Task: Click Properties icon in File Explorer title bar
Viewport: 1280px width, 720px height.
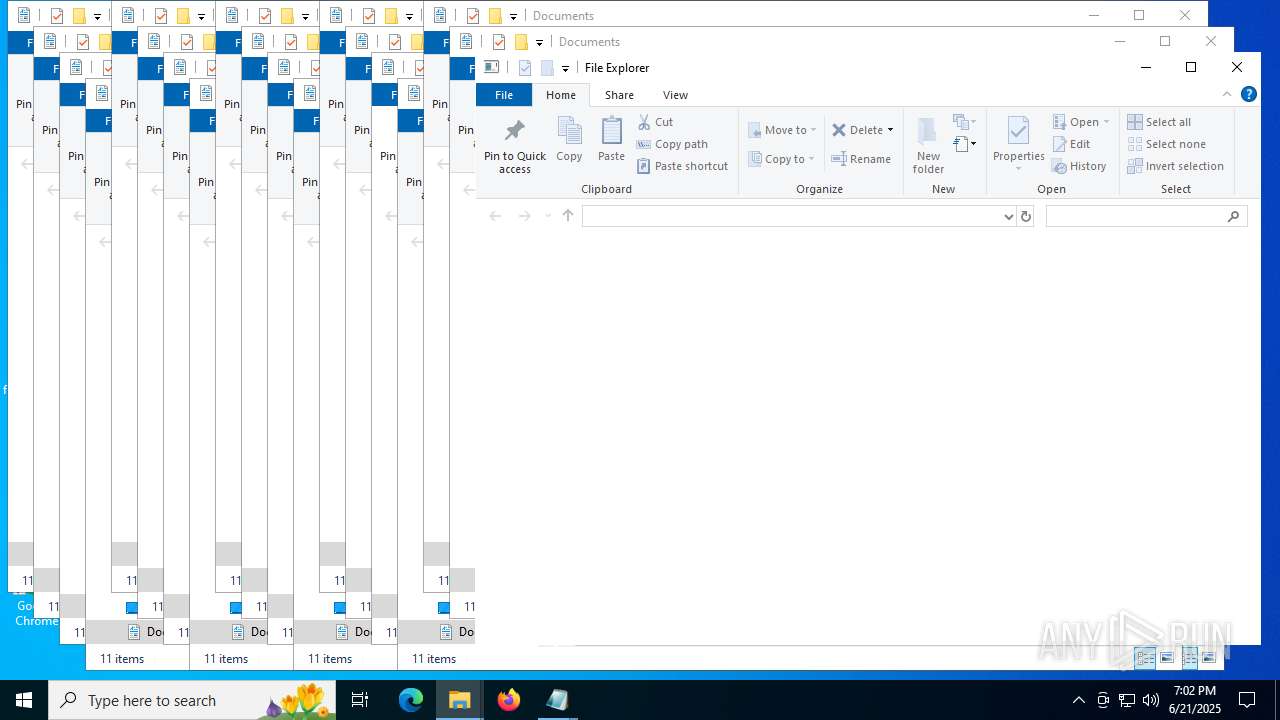Action: [525, 68]
